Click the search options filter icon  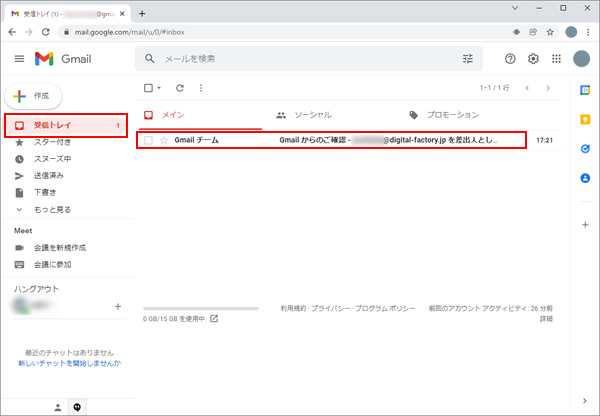click(x=467, y=59)
